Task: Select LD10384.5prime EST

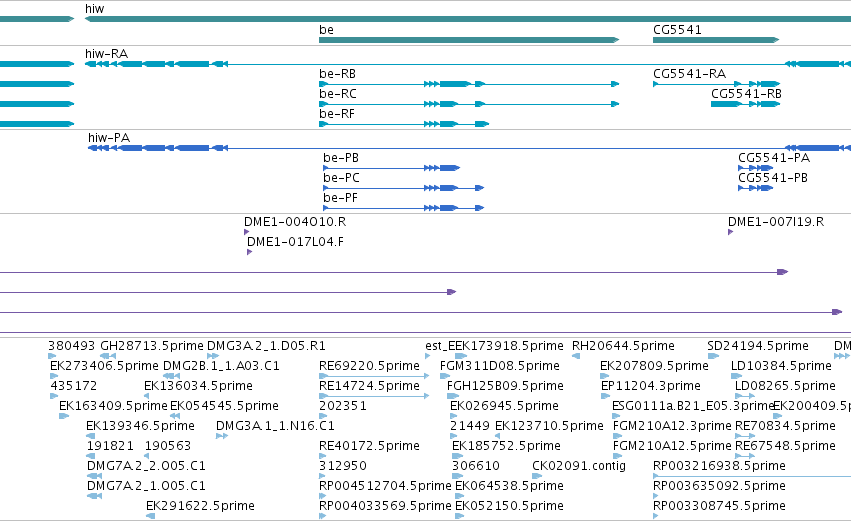Action: point(737,376)
